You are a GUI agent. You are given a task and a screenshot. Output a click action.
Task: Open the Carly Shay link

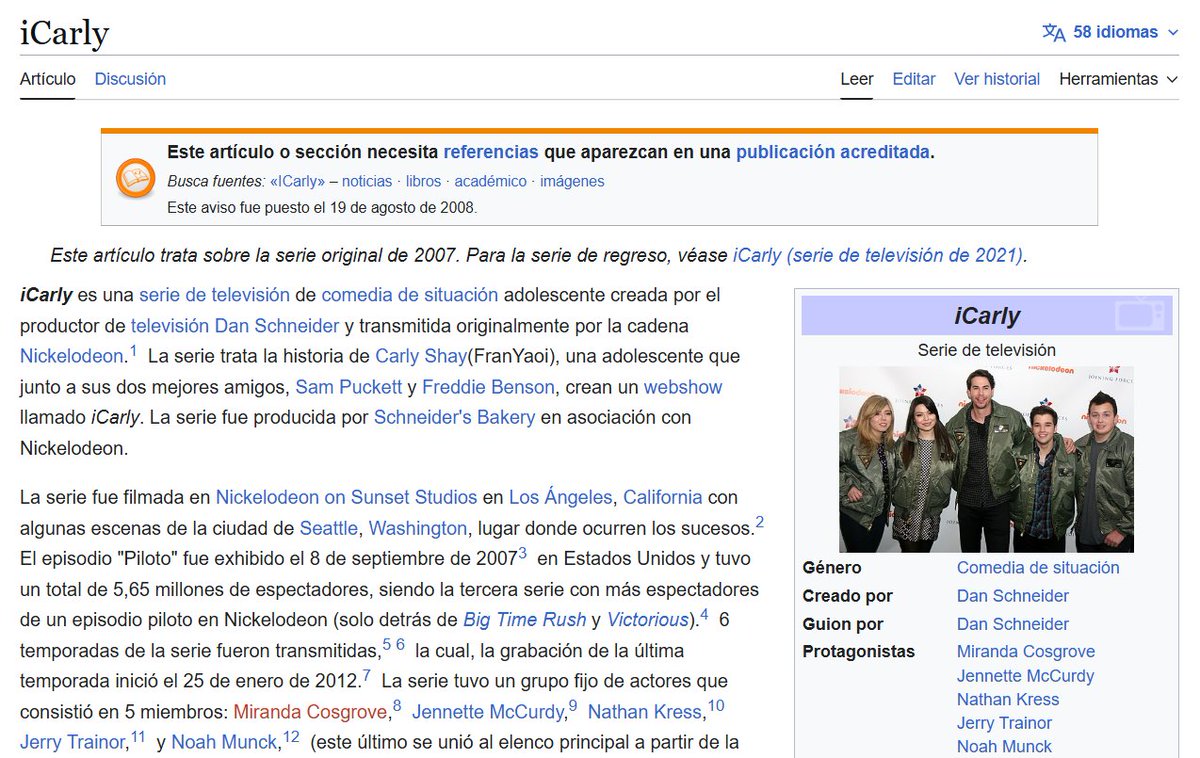point(421,356)
